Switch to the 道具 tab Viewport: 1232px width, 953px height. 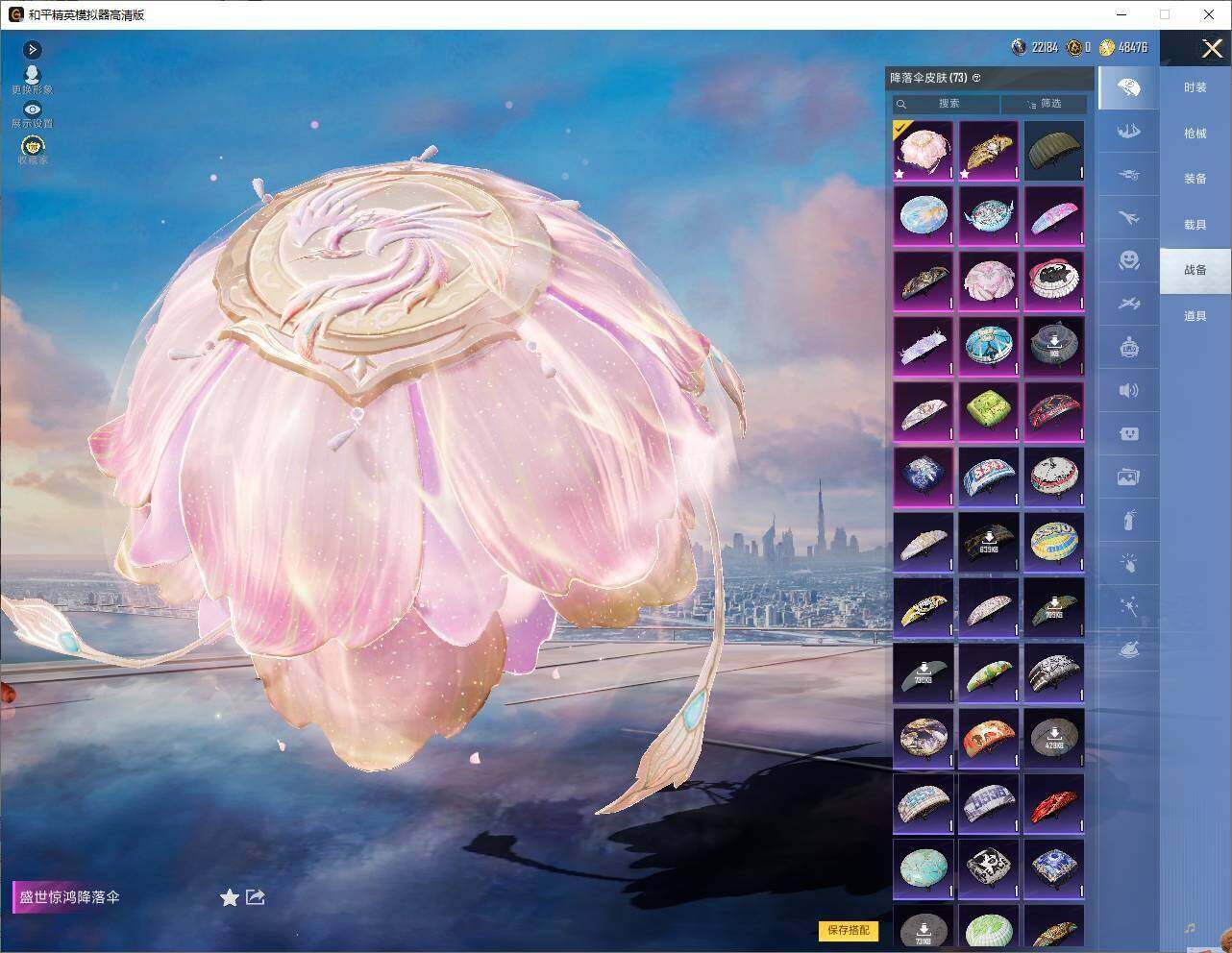click(1195, 316)
